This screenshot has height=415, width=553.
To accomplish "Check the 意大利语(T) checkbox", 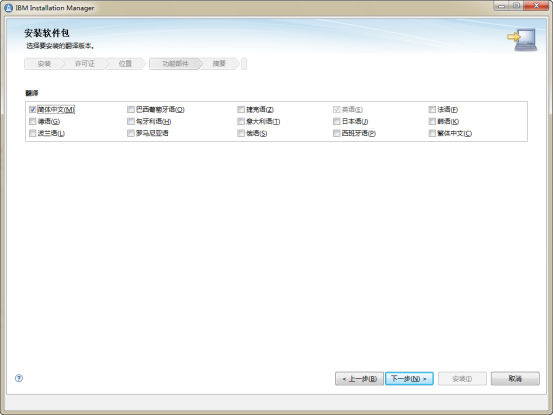I will [241, 122].
